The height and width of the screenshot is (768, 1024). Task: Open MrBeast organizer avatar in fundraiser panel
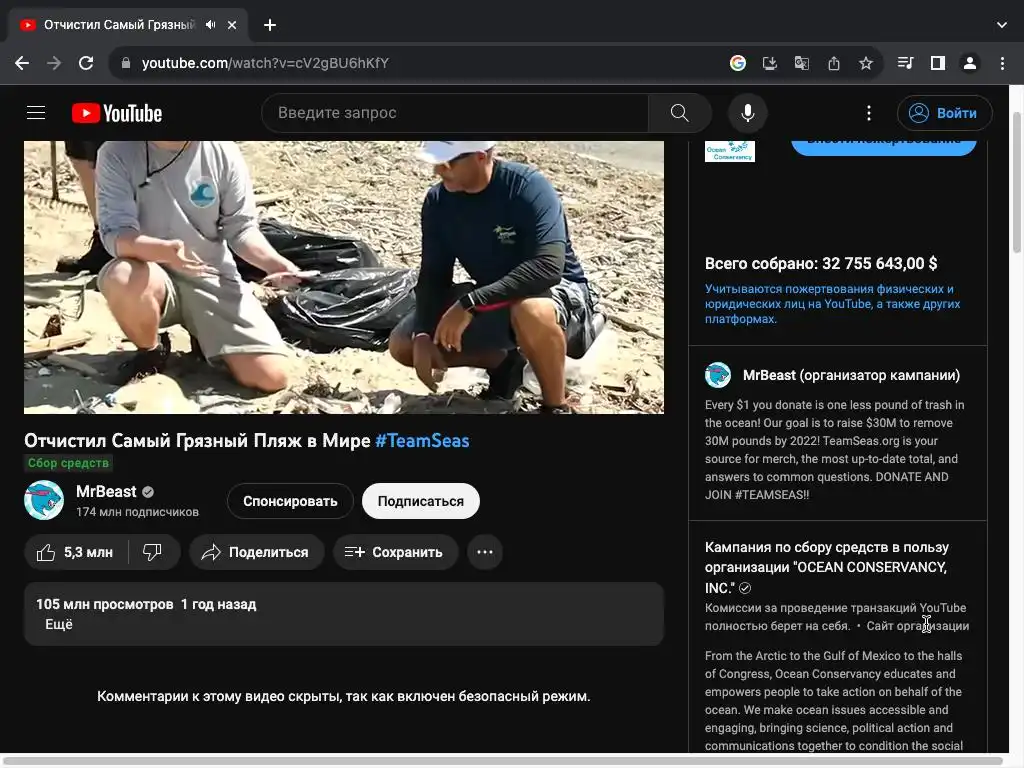click(x=718, y=375)
